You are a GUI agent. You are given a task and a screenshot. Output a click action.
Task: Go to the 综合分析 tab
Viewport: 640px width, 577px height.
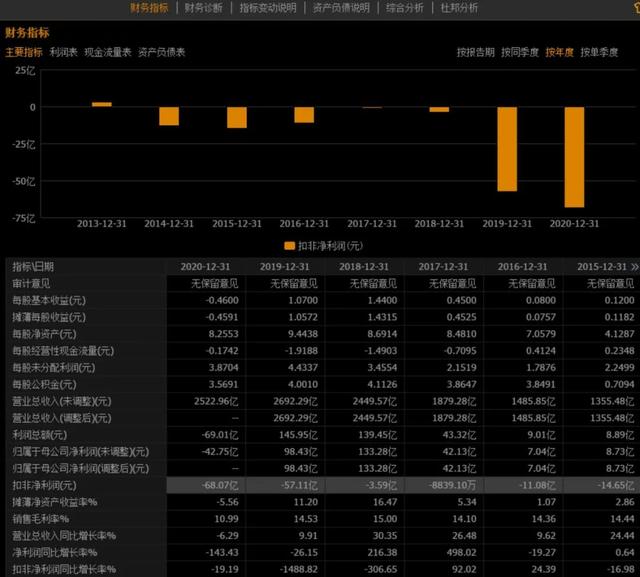[x=404, y=8]
